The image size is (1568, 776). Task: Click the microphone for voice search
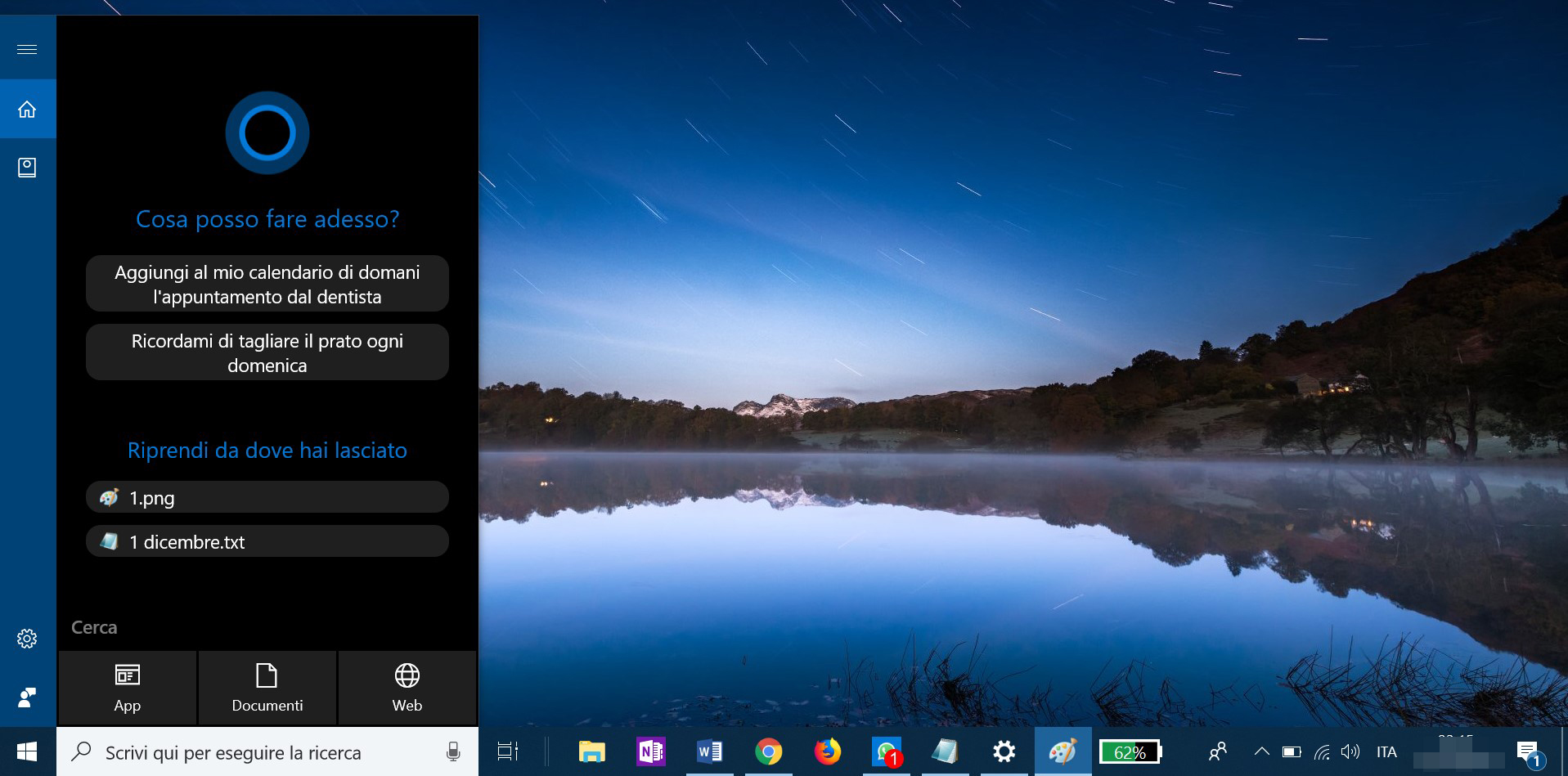pos(452,751)
